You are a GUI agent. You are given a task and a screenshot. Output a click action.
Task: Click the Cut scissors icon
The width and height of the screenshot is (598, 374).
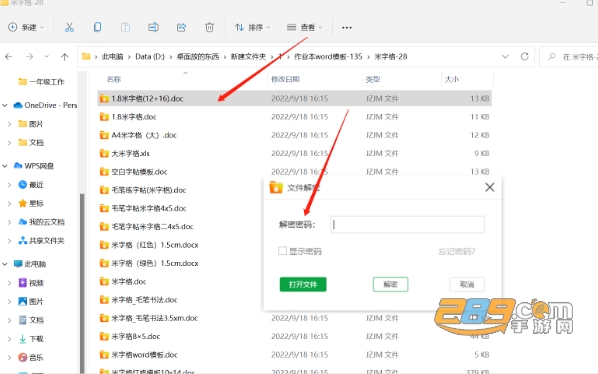(69, 27)
